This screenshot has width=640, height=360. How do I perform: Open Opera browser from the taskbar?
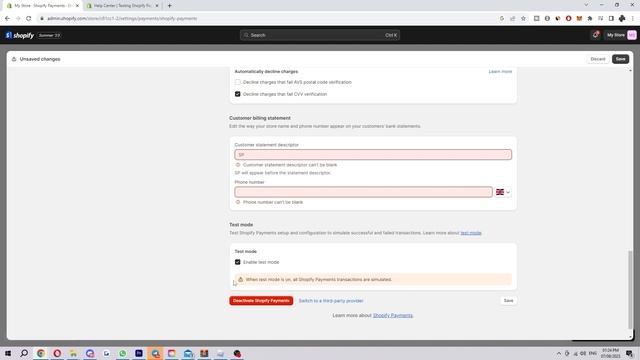tap(57, 353)
